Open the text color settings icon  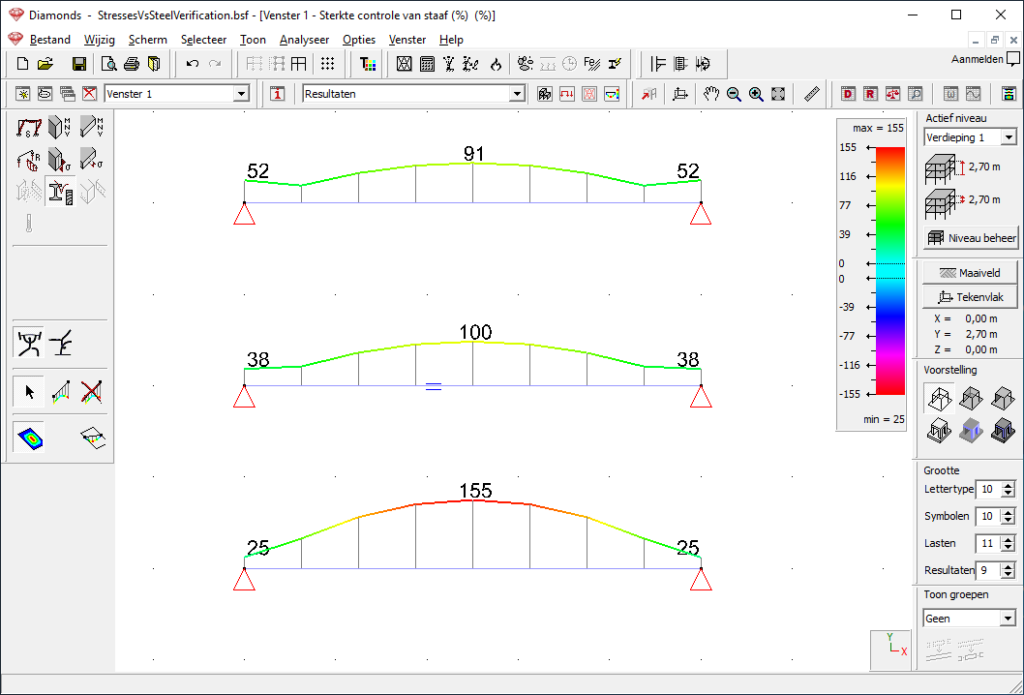[368, 64]
